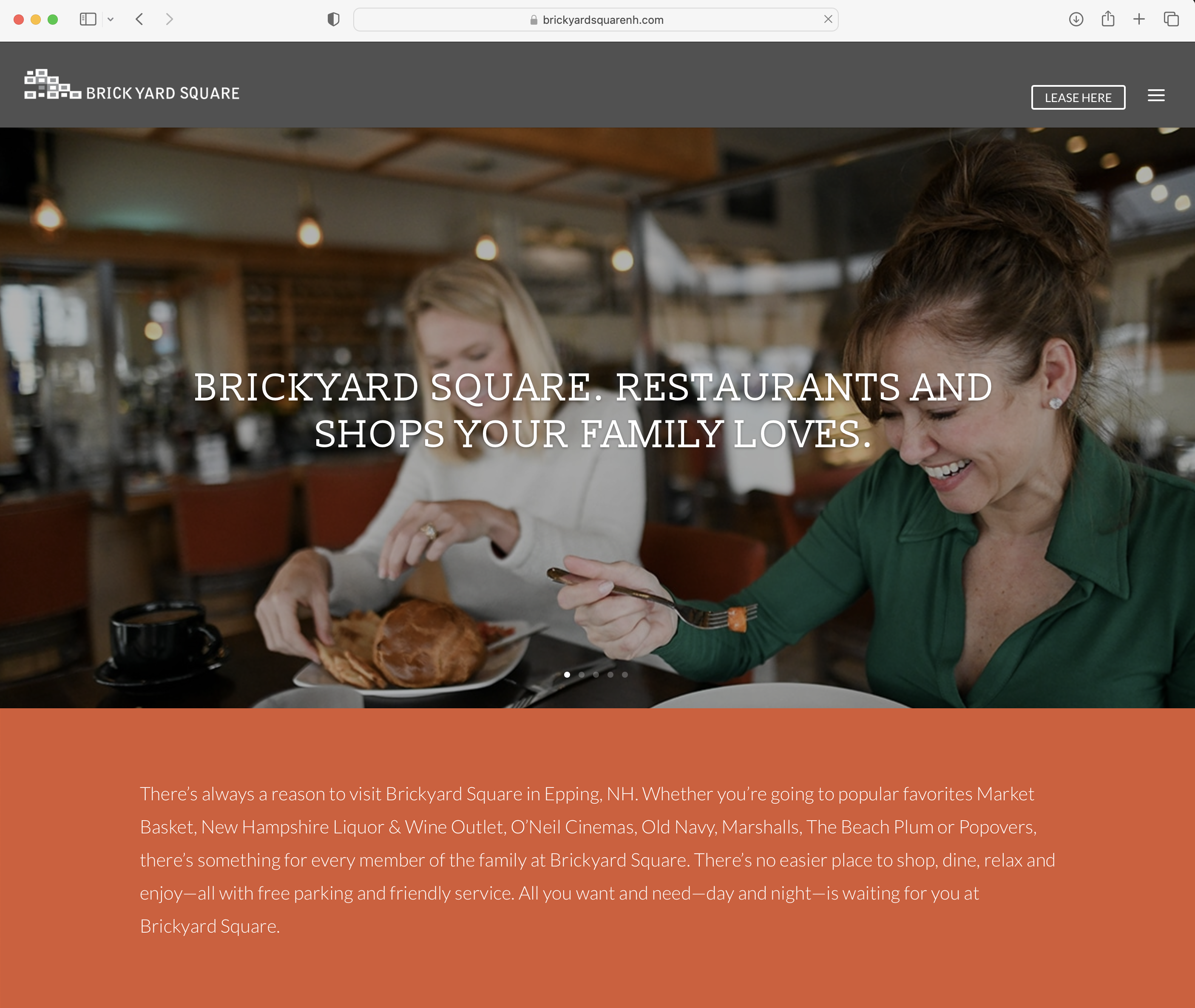The height and width of the screenshot is (1008, 1195).
Task: Click the brickyardsquarenh.com address field
Action: click(x=596, y=20)
